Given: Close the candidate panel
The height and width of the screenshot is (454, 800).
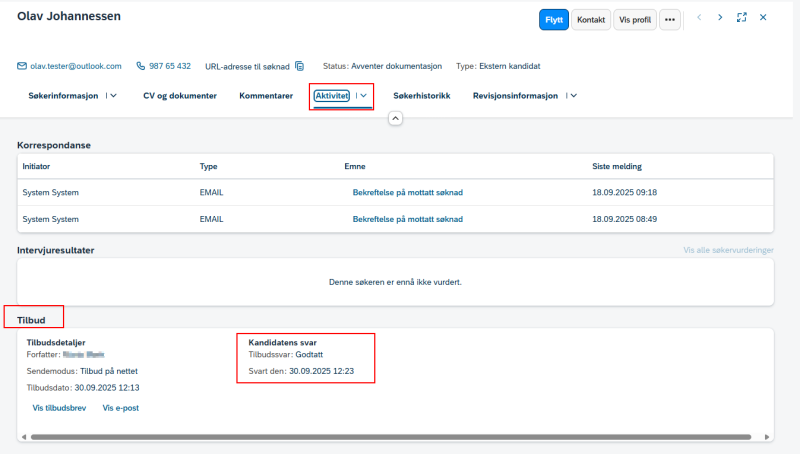Looking at the screenshot, I should tap(763, 17).
